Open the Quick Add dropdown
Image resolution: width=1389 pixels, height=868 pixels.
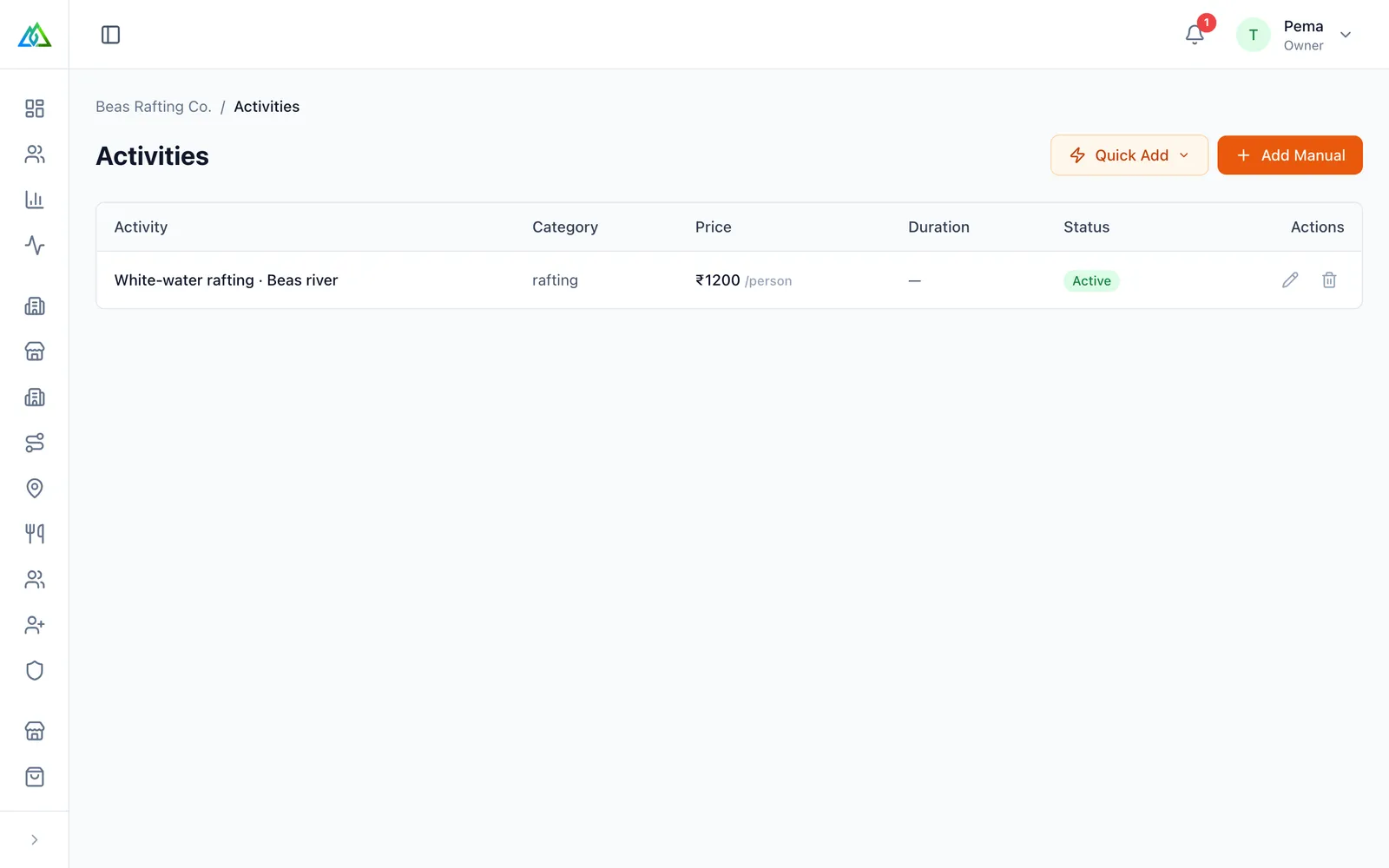1129,155
